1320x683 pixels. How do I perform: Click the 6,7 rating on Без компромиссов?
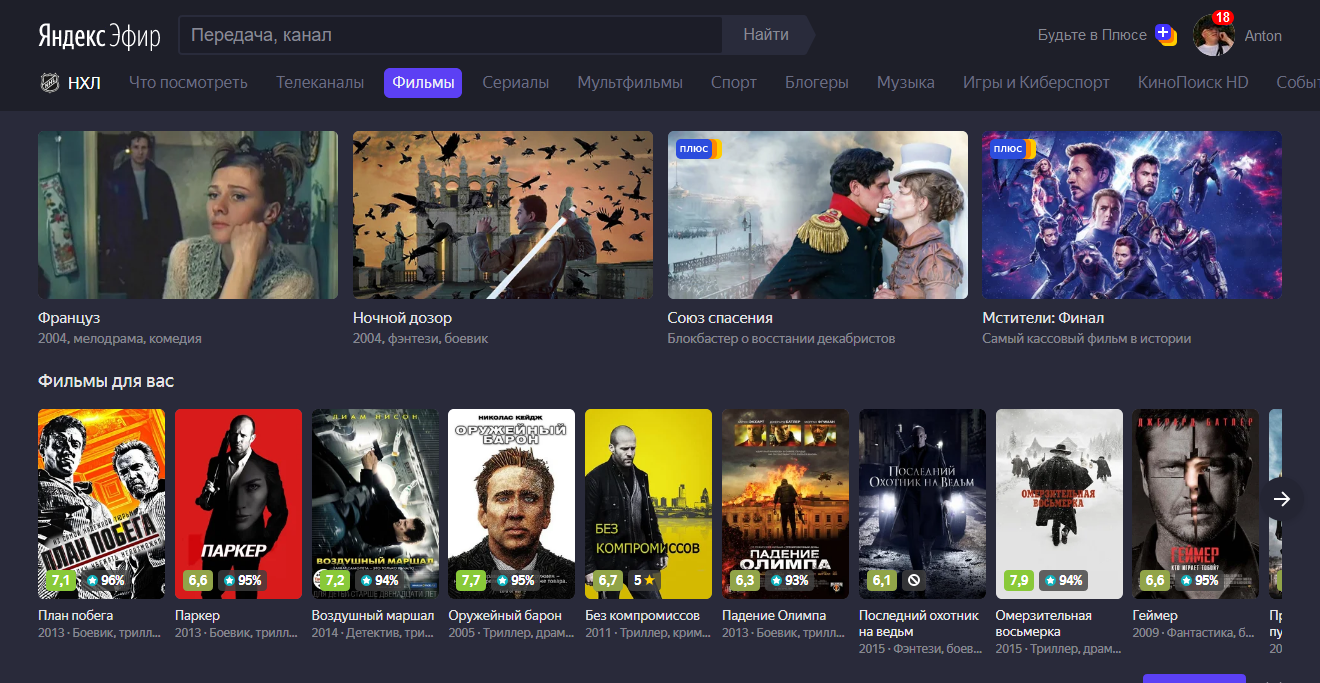(x=607, y=580)
